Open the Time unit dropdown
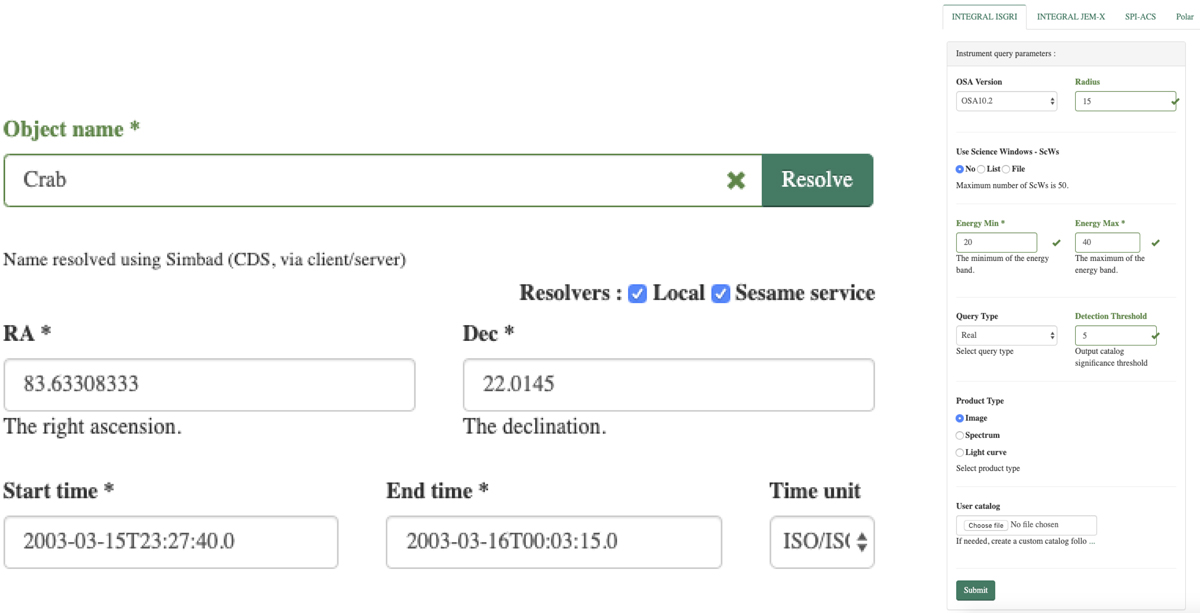1200x613 pixels. pos(821,542)
